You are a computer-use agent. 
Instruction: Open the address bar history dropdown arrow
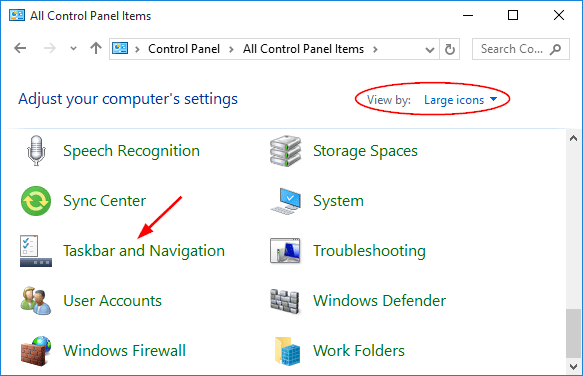click(430, 49)
